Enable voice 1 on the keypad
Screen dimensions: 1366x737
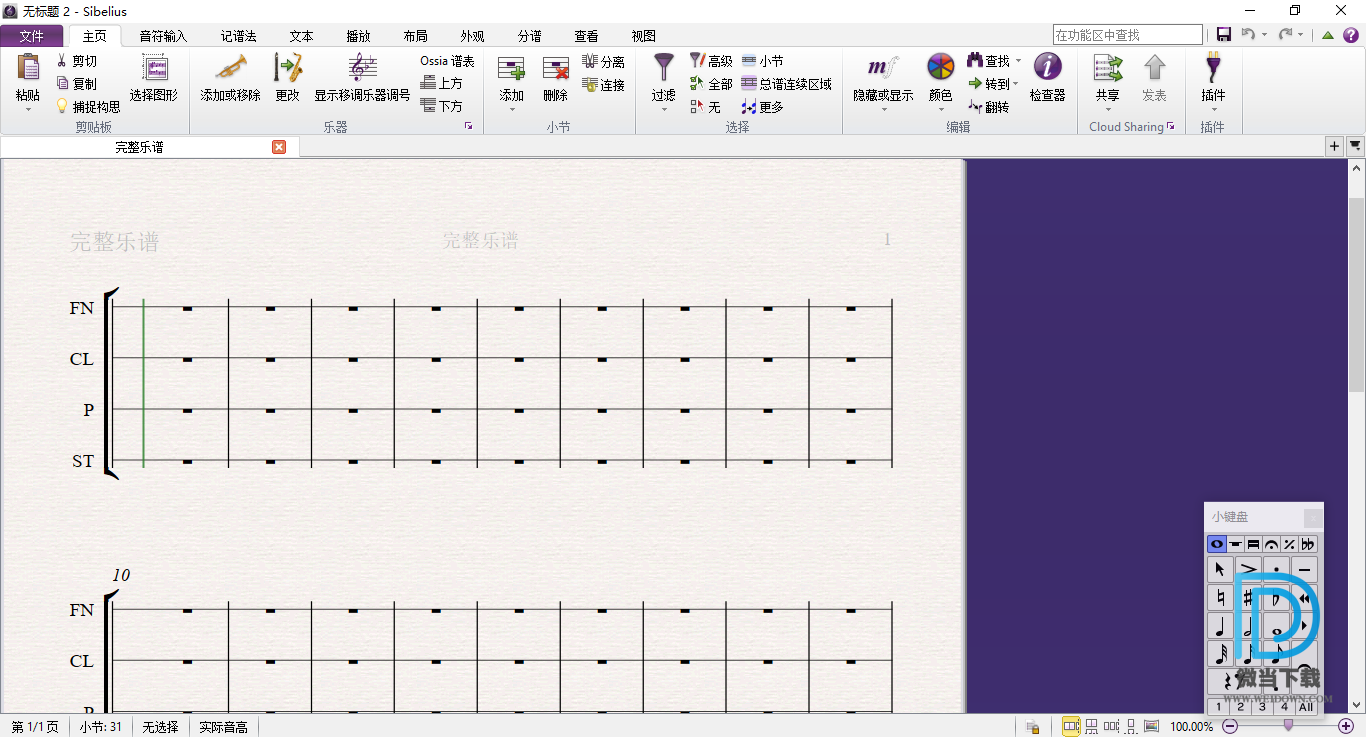click(1218, 707)
